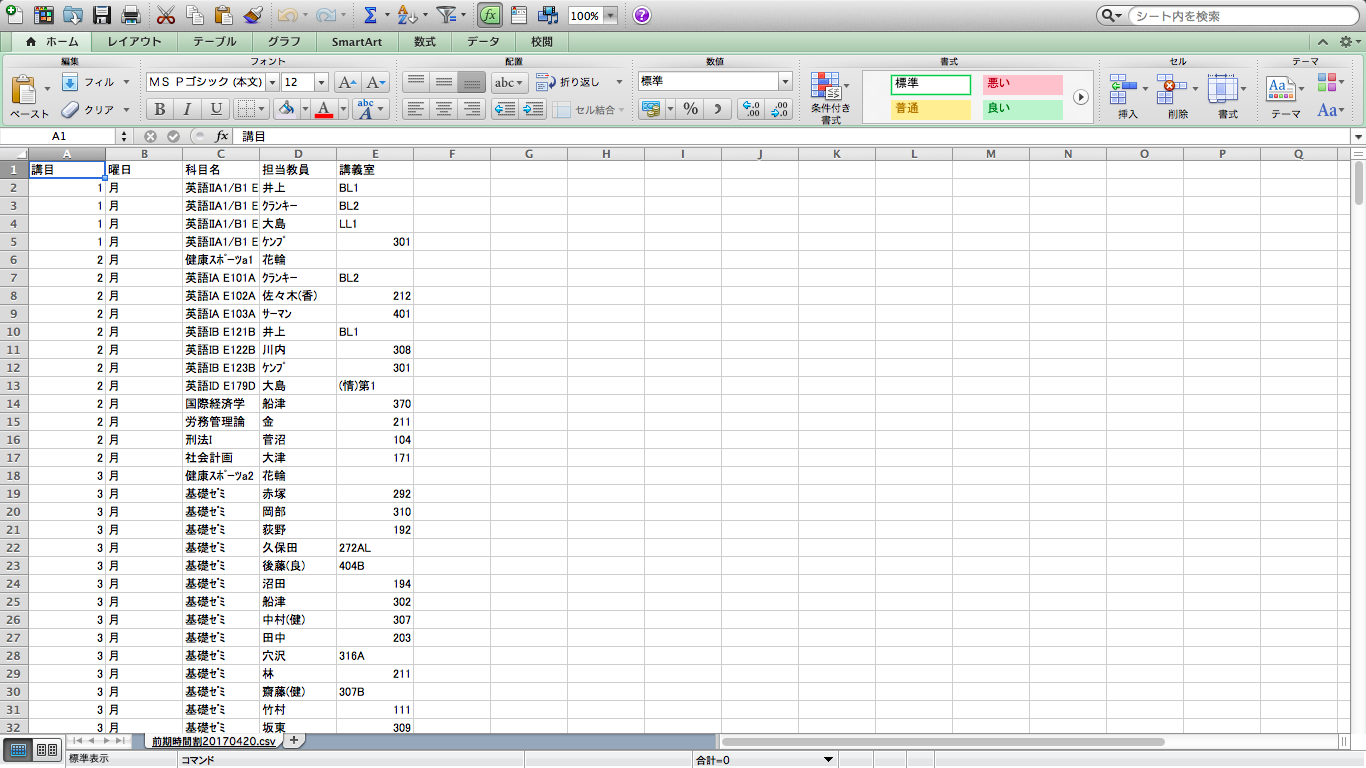Click the AutoSum sigma icon
Image resolution: width=1366 pixels, height=768 pixels.
point(370,15)
